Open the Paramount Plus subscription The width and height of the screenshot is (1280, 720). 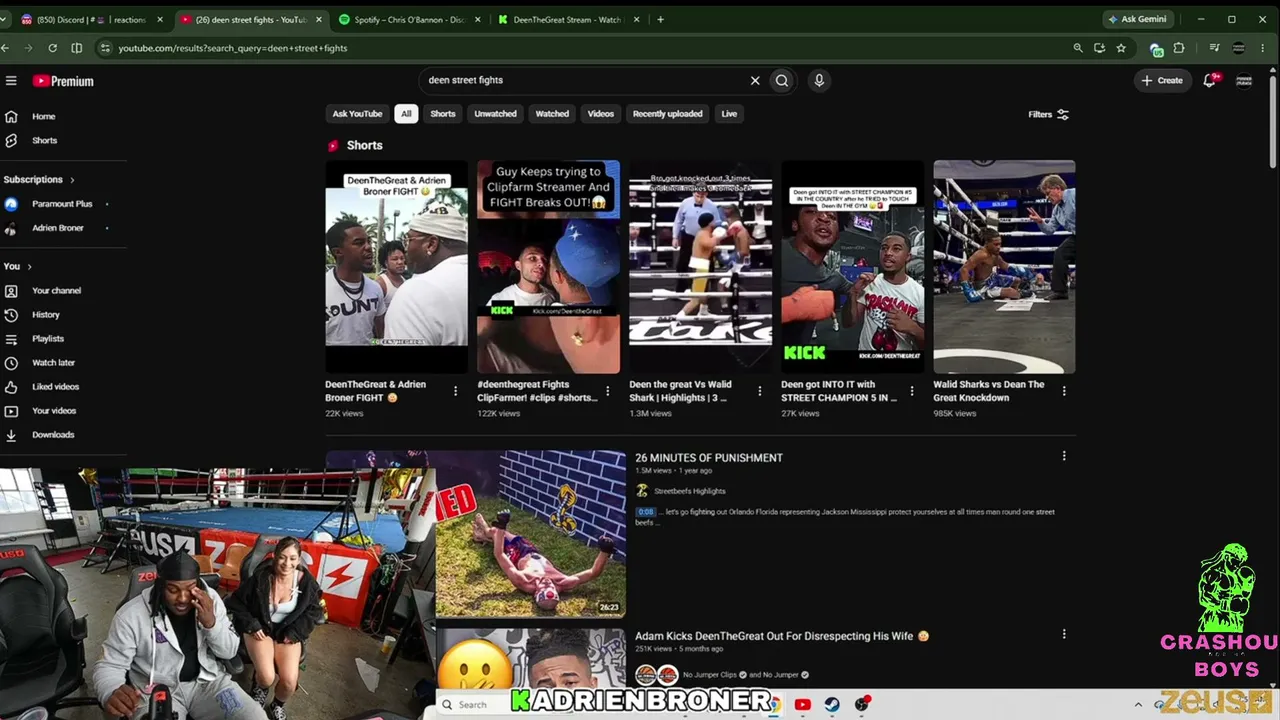pos(63,204)
